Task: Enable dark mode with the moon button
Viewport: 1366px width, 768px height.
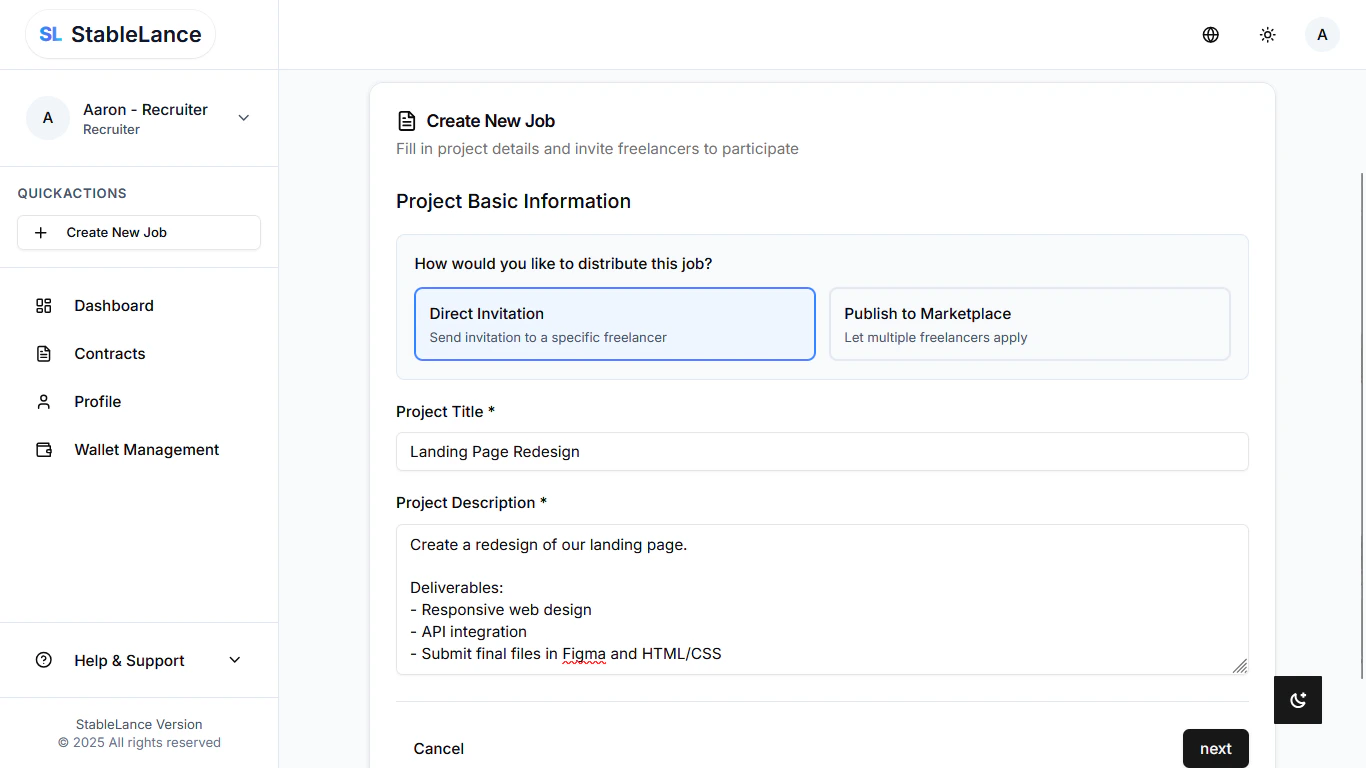Action: coord(1297,700)
